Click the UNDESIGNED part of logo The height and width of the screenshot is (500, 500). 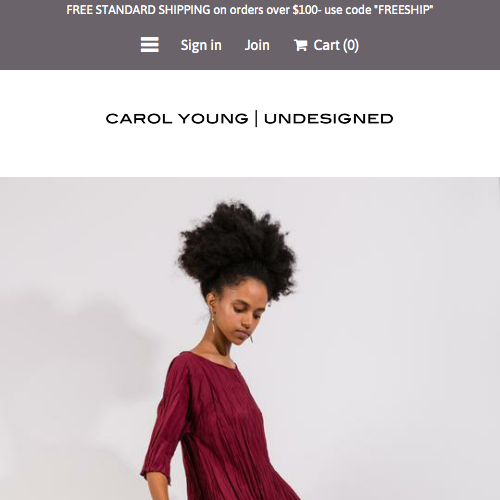point(329,119)
